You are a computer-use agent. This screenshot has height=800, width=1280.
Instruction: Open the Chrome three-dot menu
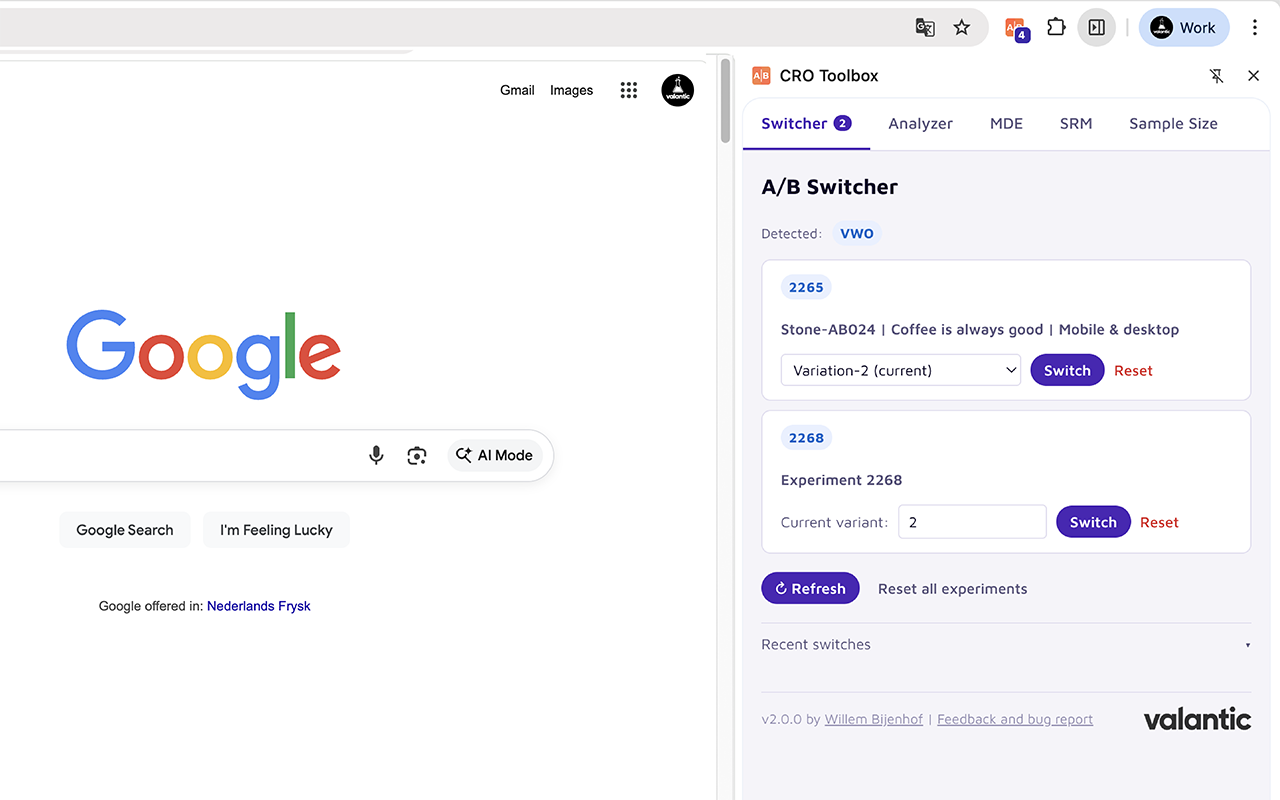(x=1254, y=28)
